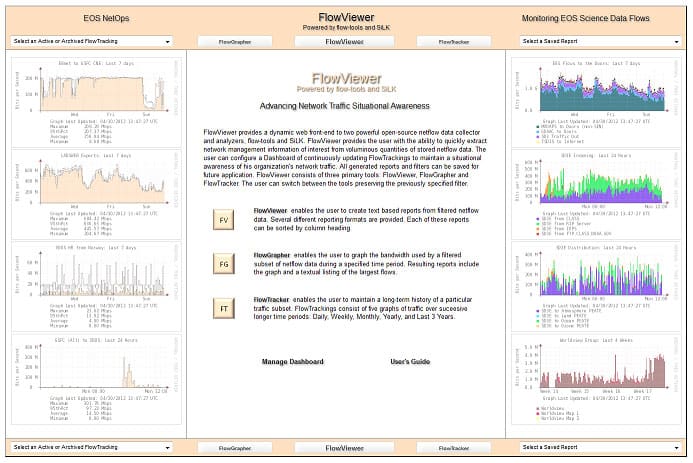
Task: Open the Exports last 7 days graph
Action: (96, 194)
